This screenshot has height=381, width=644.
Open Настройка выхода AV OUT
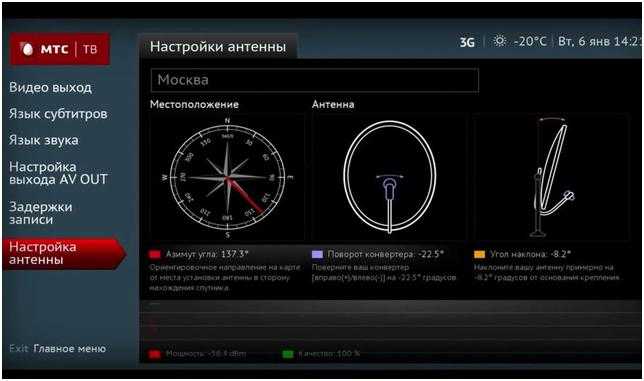pyautogui.click(x=58, y=173)
